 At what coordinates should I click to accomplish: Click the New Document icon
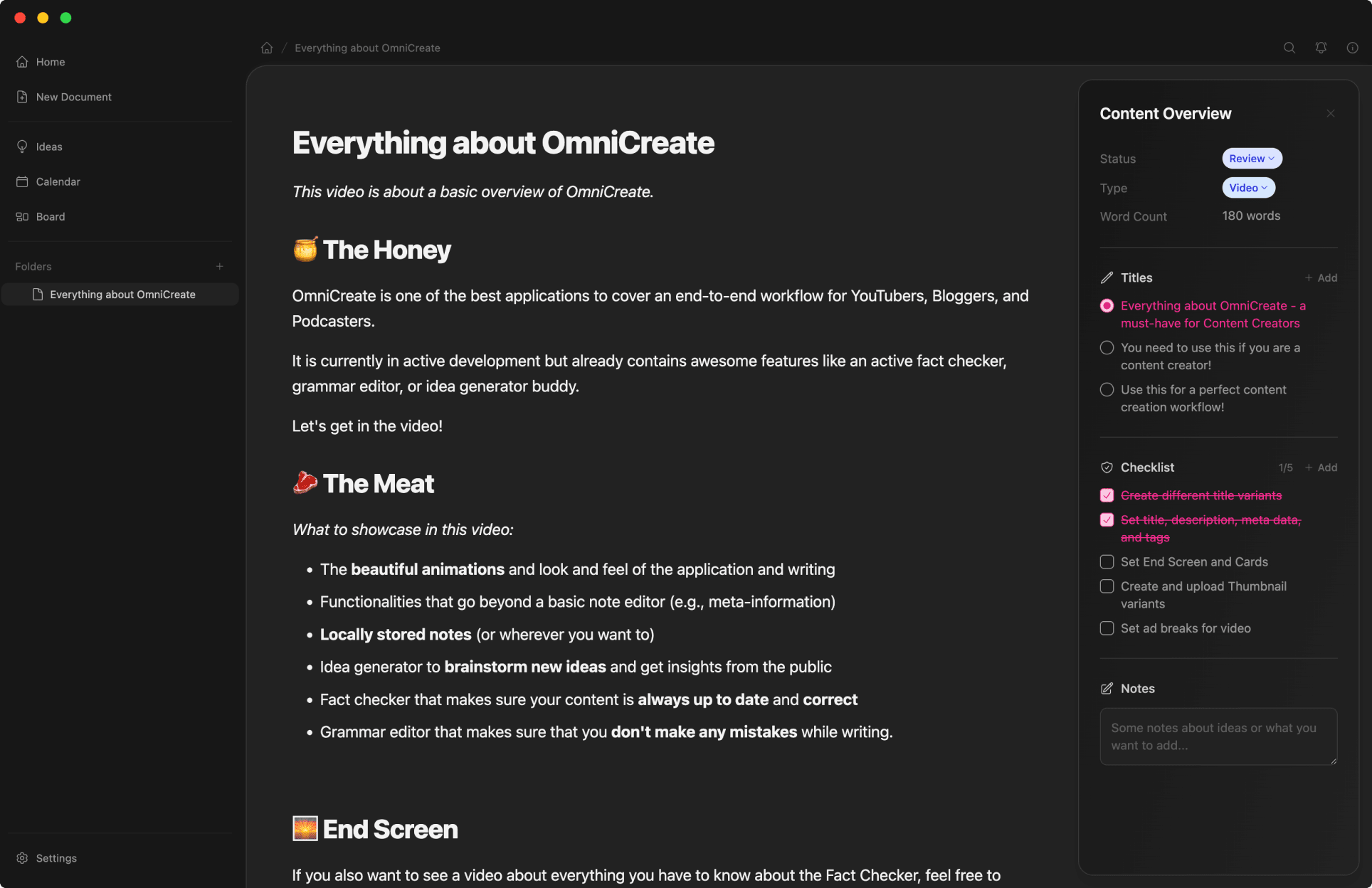pos(22,97)
